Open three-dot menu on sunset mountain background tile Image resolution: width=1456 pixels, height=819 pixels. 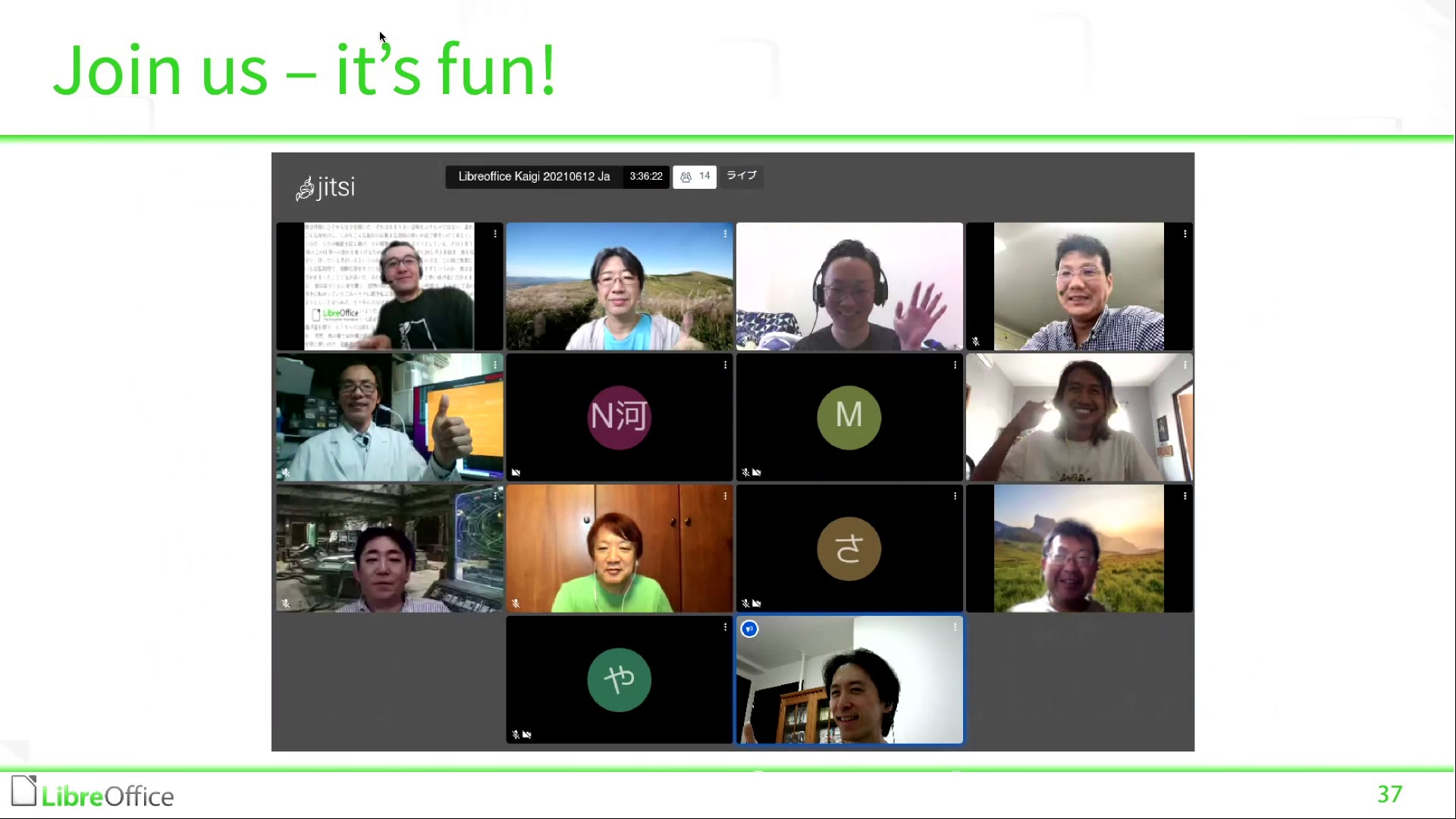coord(1185,497)
